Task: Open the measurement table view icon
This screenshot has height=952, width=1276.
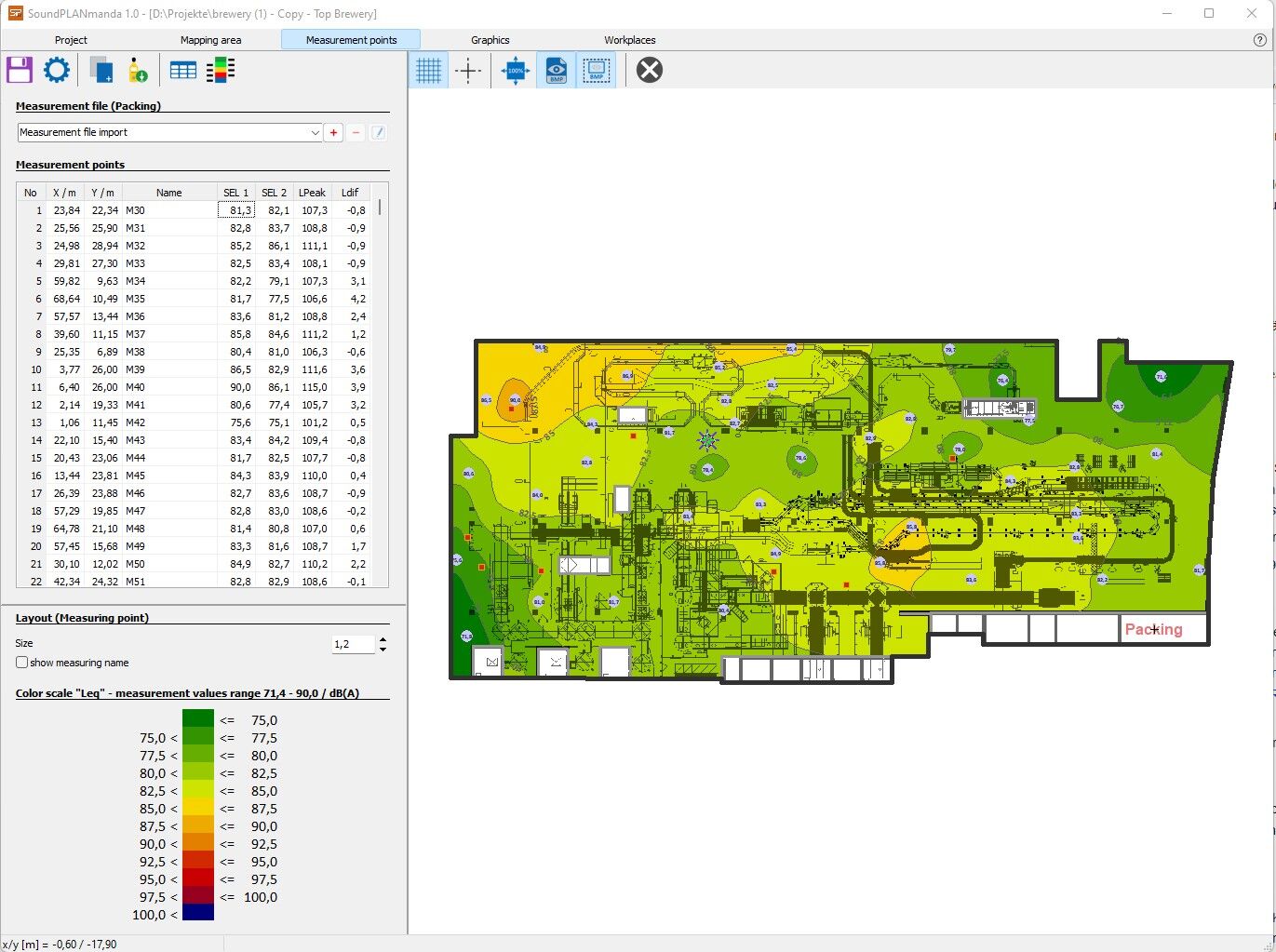Action: 182,70
